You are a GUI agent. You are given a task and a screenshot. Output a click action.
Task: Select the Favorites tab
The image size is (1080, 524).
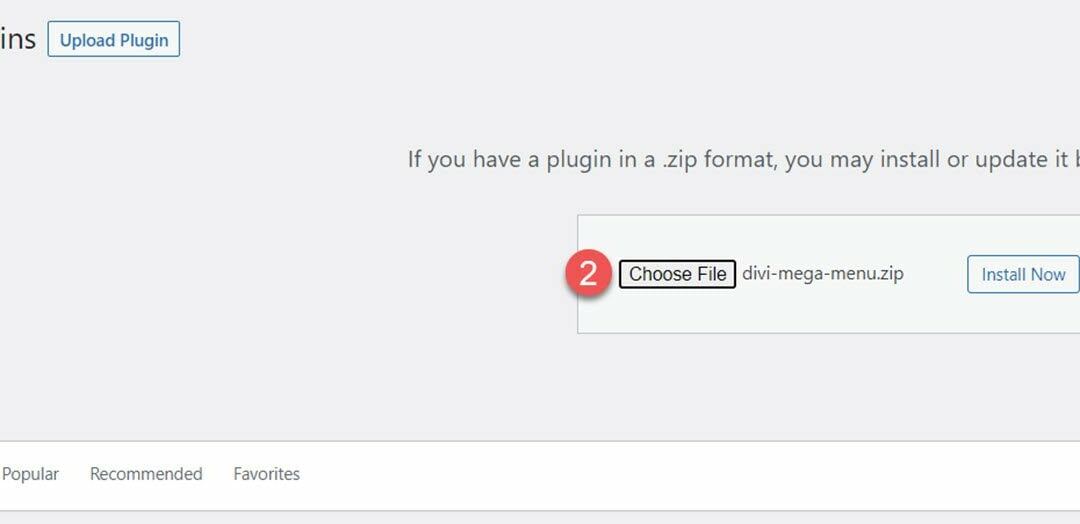[266, 474]
